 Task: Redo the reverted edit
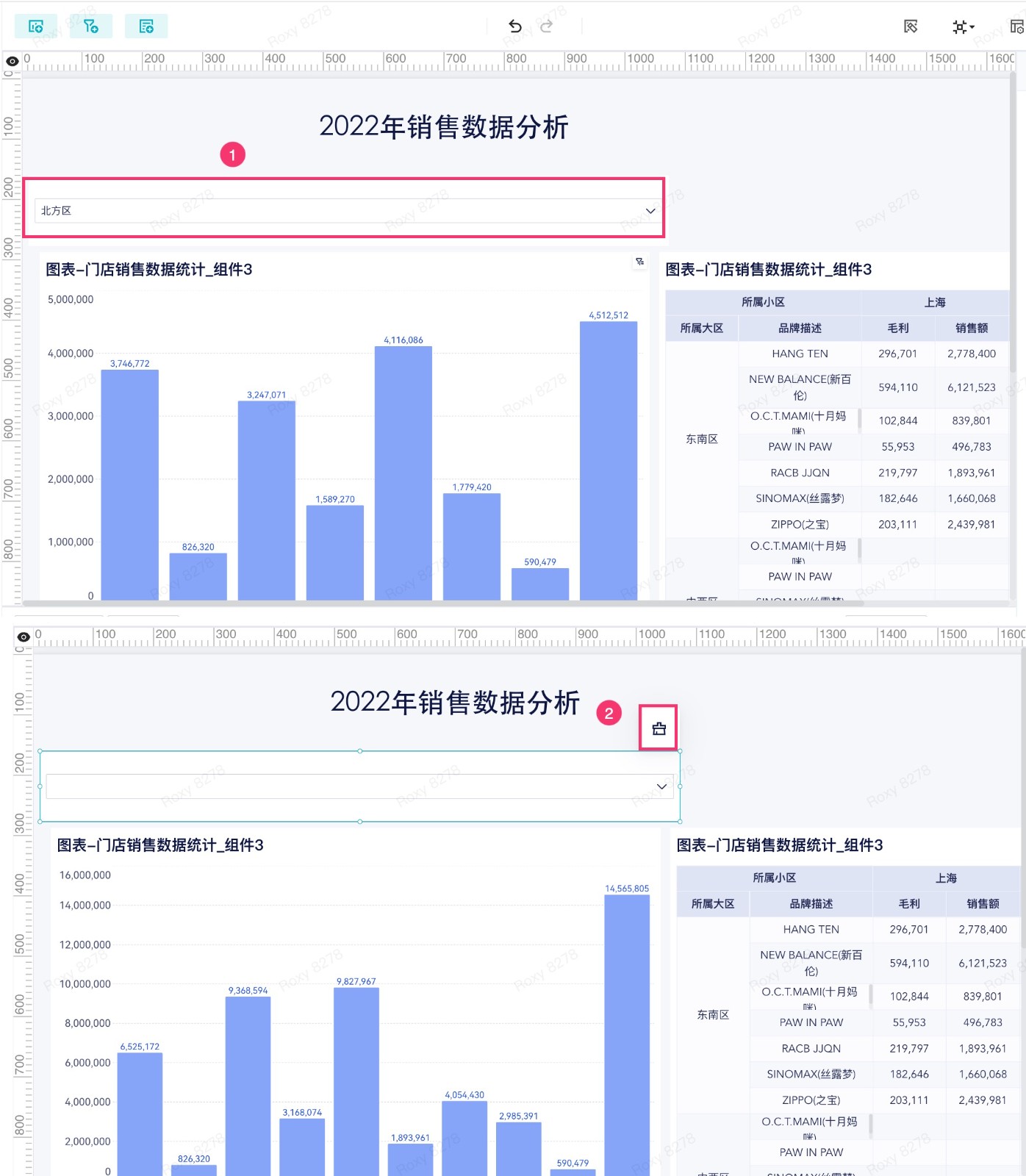(546, 26)
